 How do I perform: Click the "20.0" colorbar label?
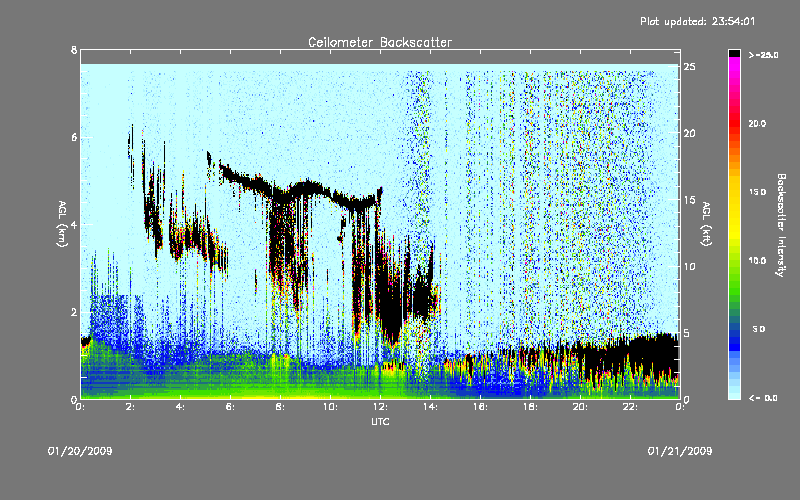(x=757, y=123)
